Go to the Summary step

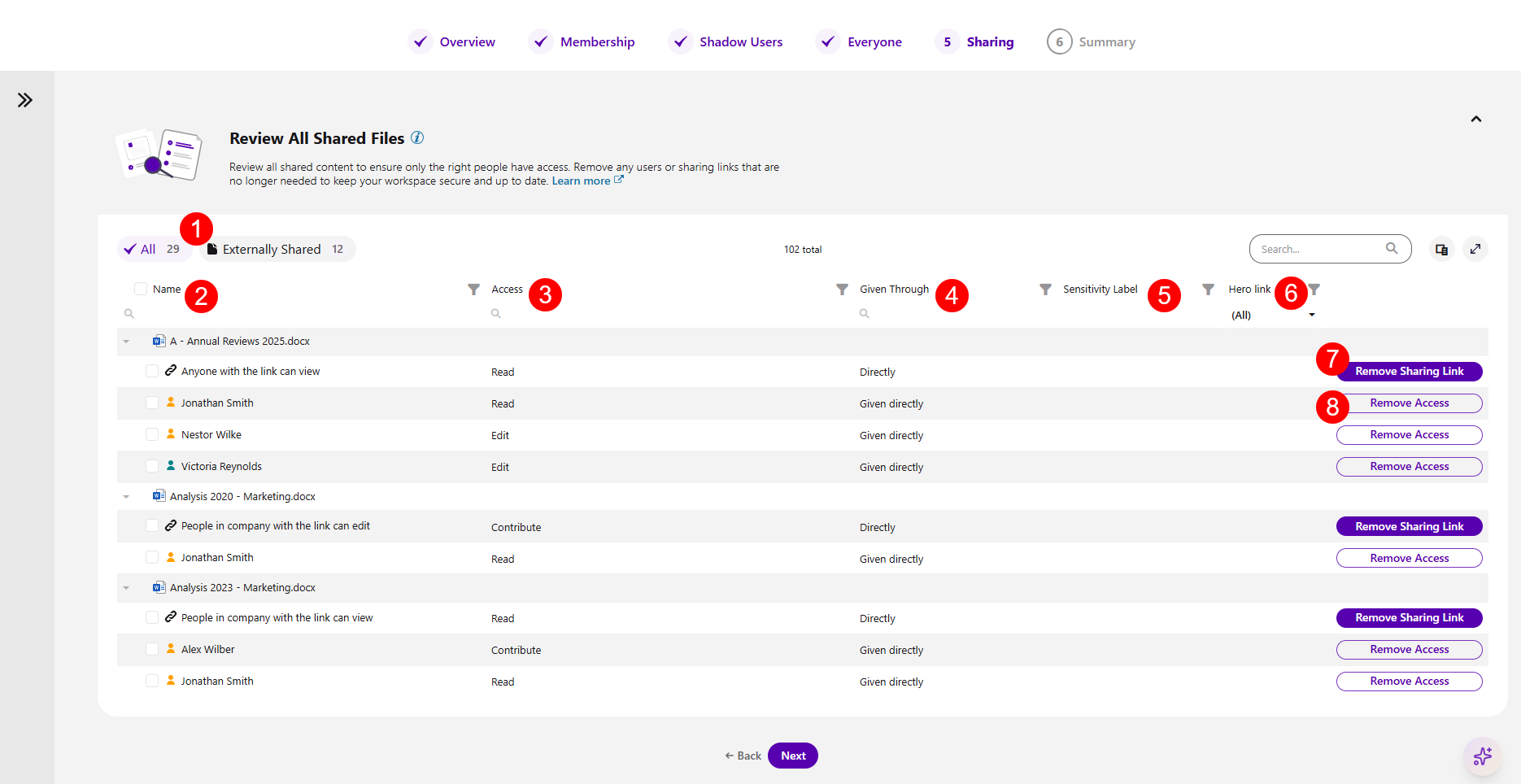pyautogui.click(x=1092, y=41)
